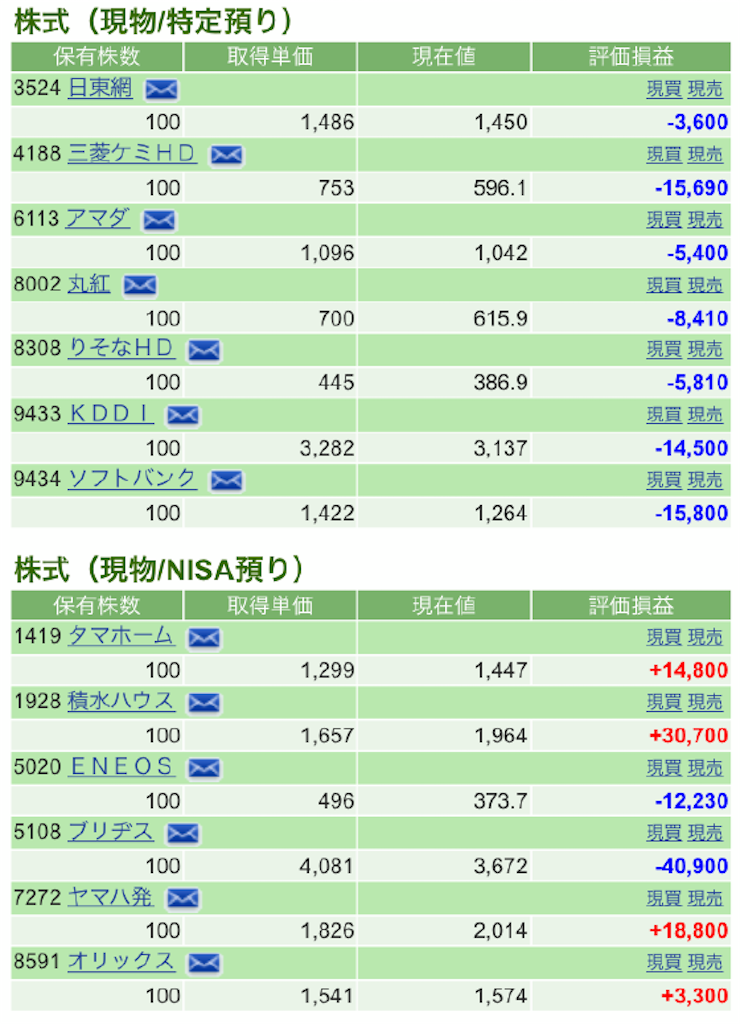Click 現買 for 日東網
The image size is (740, 1024).
(x=664, y=89)
